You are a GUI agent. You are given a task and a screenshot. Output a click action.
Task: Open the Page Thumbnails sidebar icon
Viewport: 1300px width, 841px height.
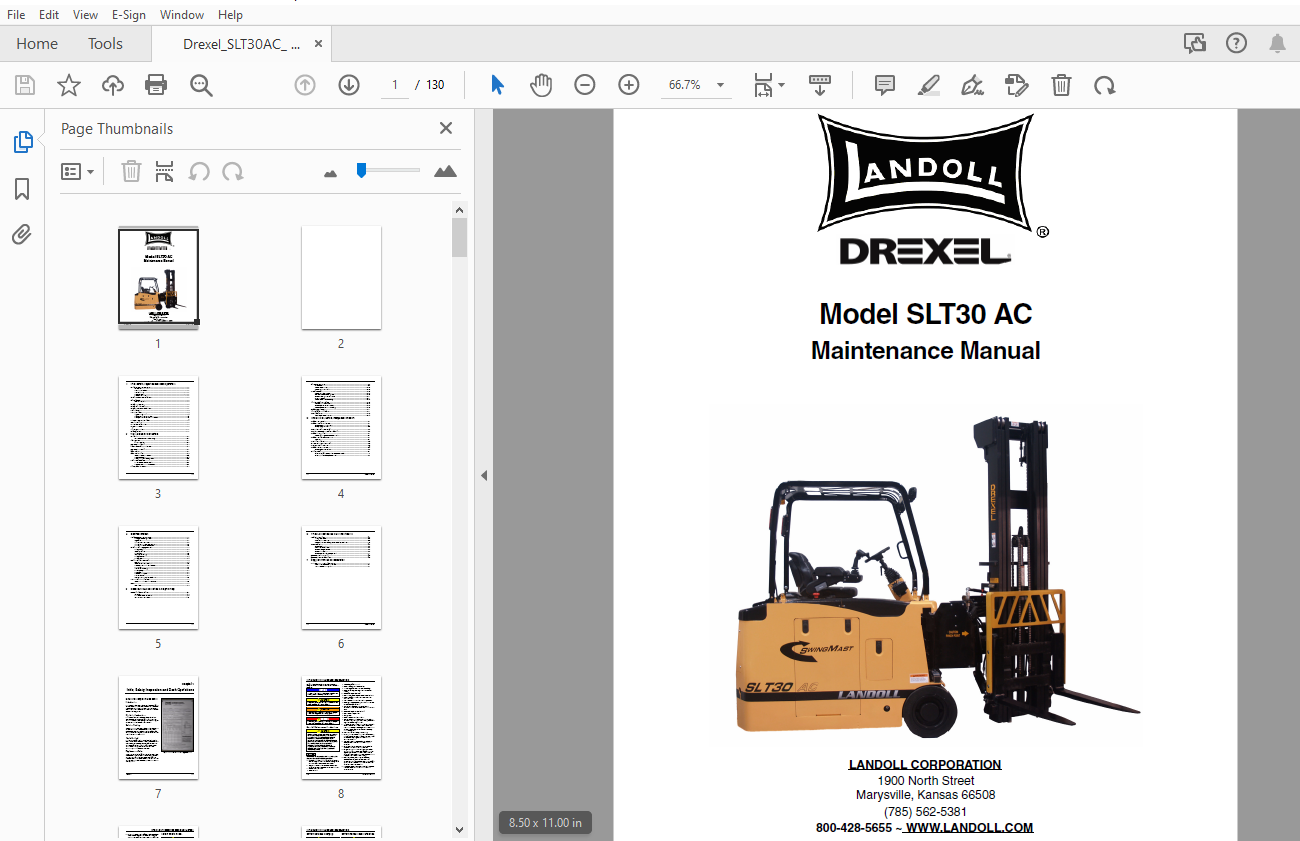(22, 142)
